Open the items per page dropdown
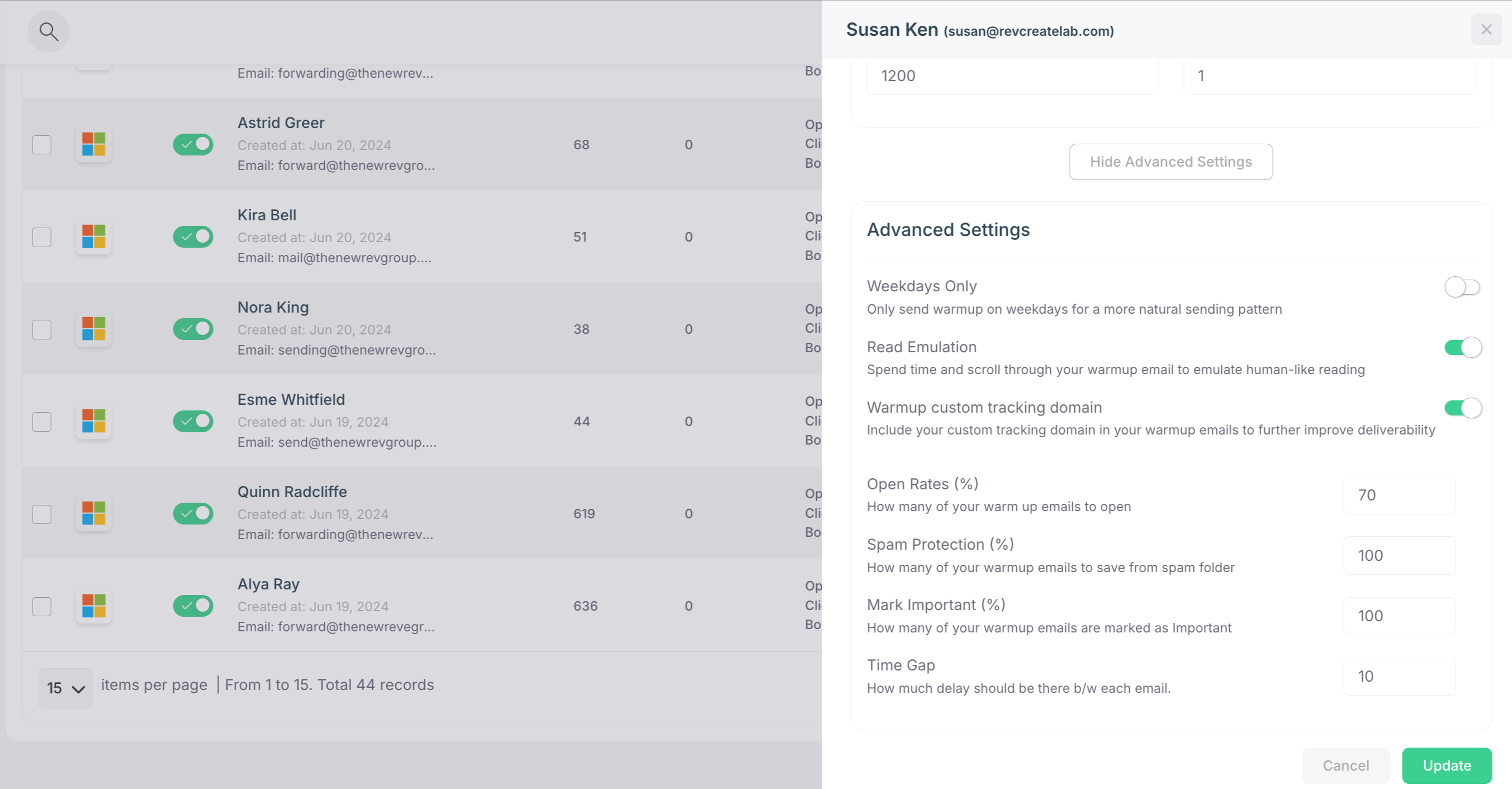Image resolution: width=1512 pixels, height=789 pixels. point(65,687)
